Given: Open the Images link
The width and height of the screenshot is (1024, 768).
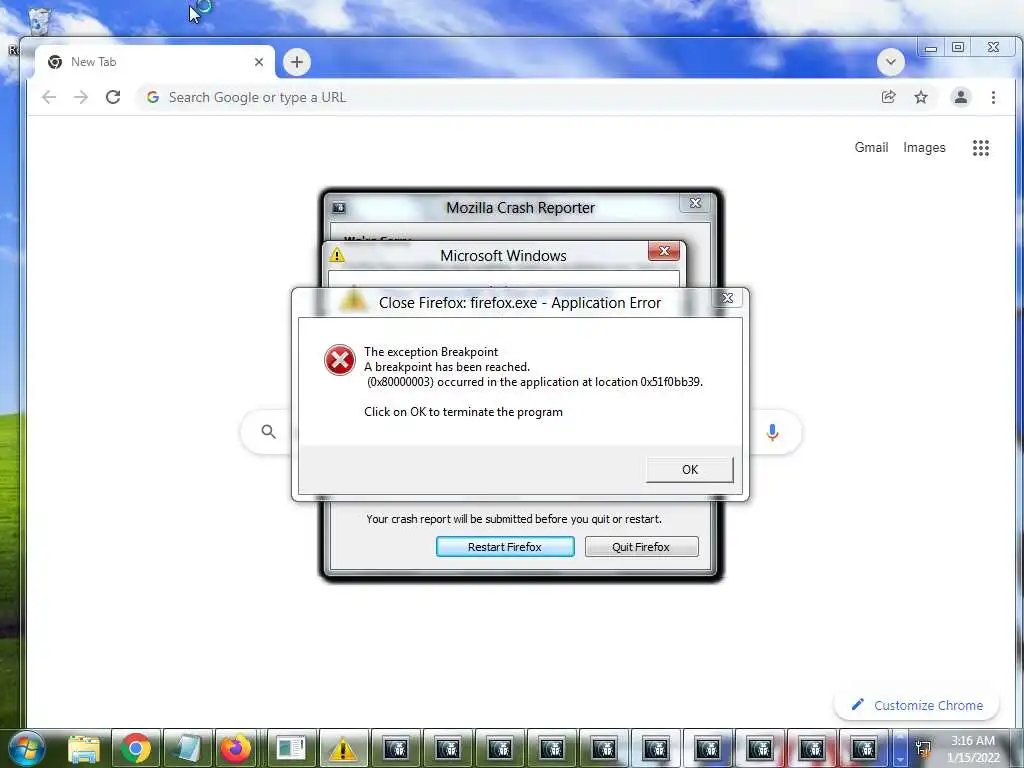Looking at the screenshot, I should 924,148.
